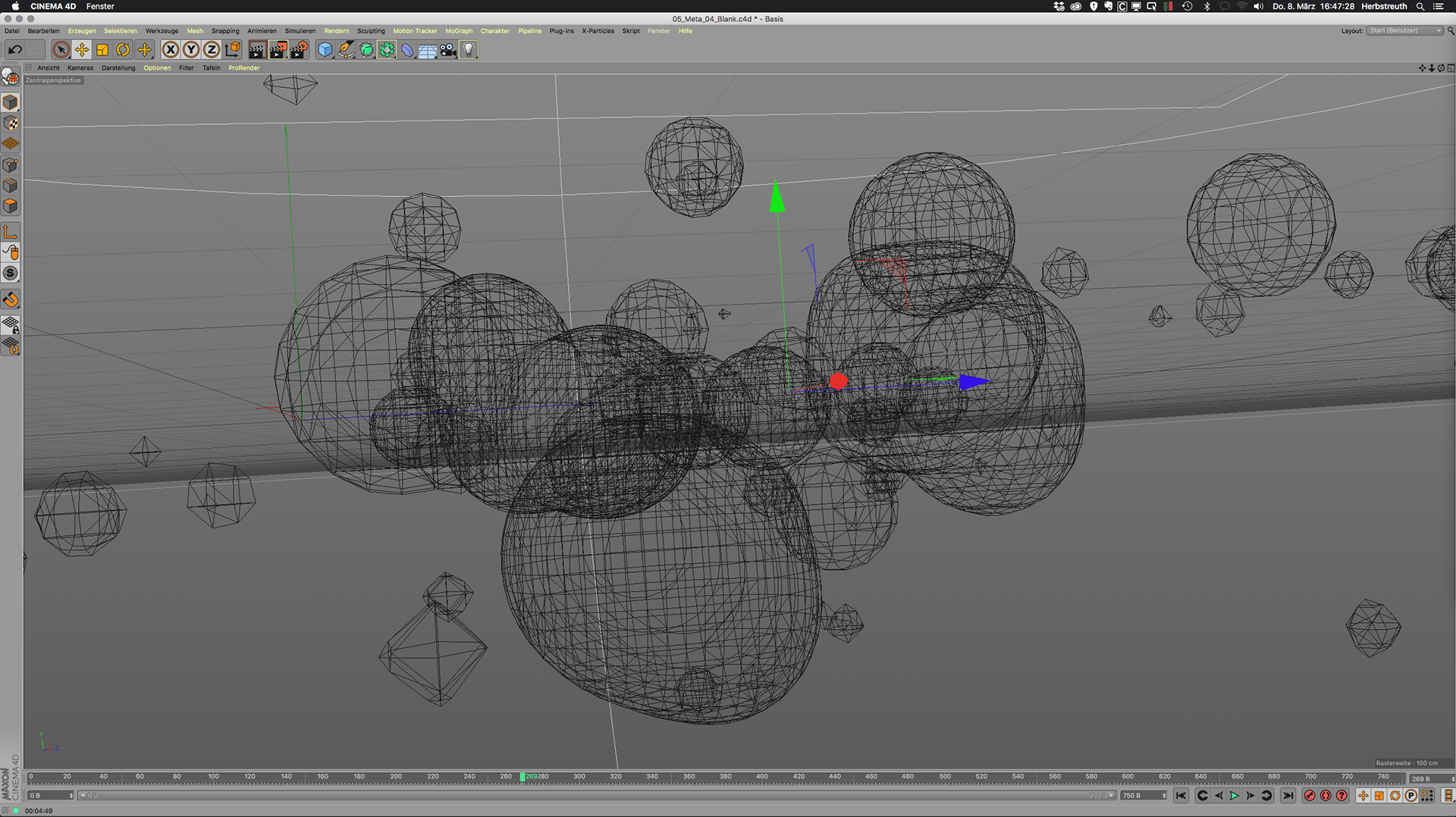Toggle Enable Snap magnet icon

tap(11, 300)
